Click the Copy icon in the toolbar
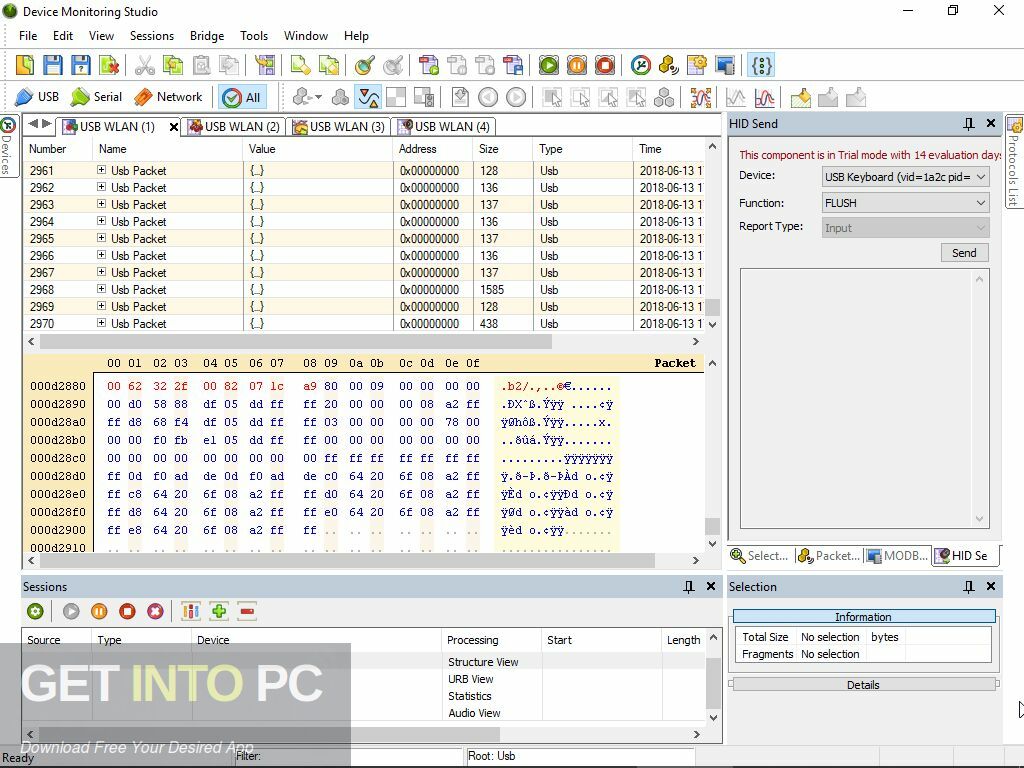 pyautogui.click(x=173, y=65)
